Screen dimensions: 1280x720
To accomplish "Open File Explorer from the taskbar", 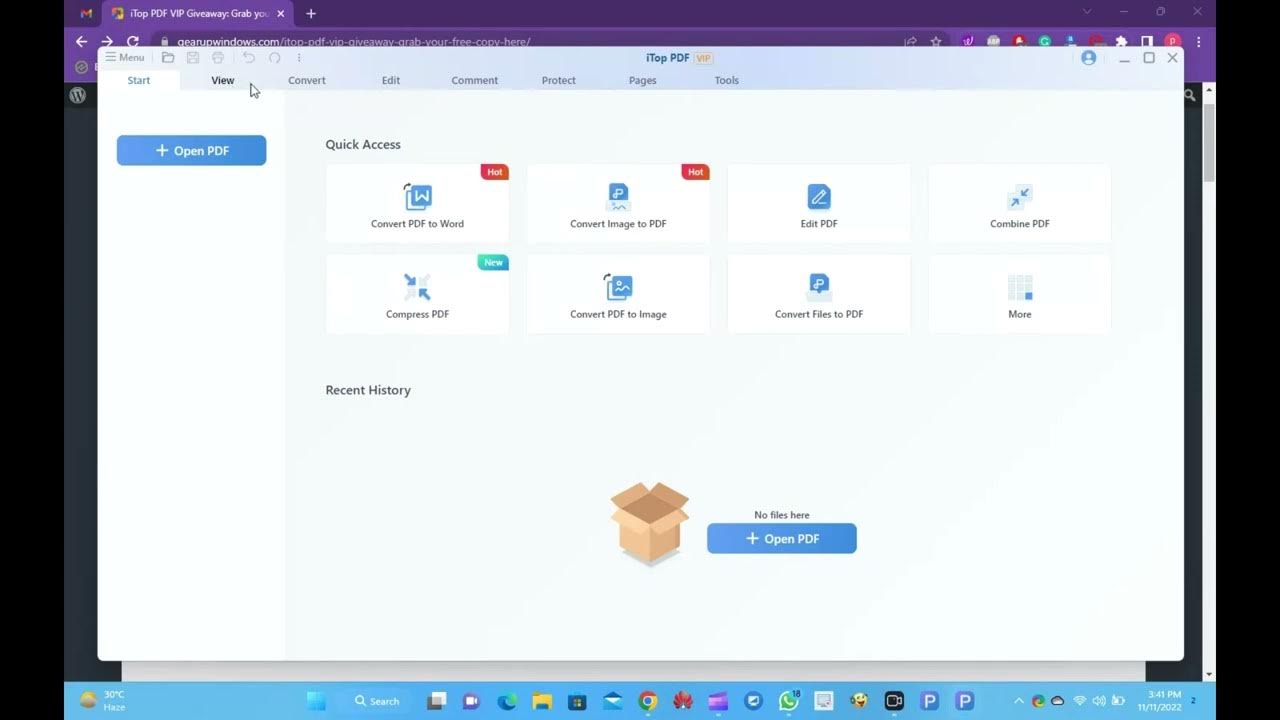I will [x=542, y=701].
